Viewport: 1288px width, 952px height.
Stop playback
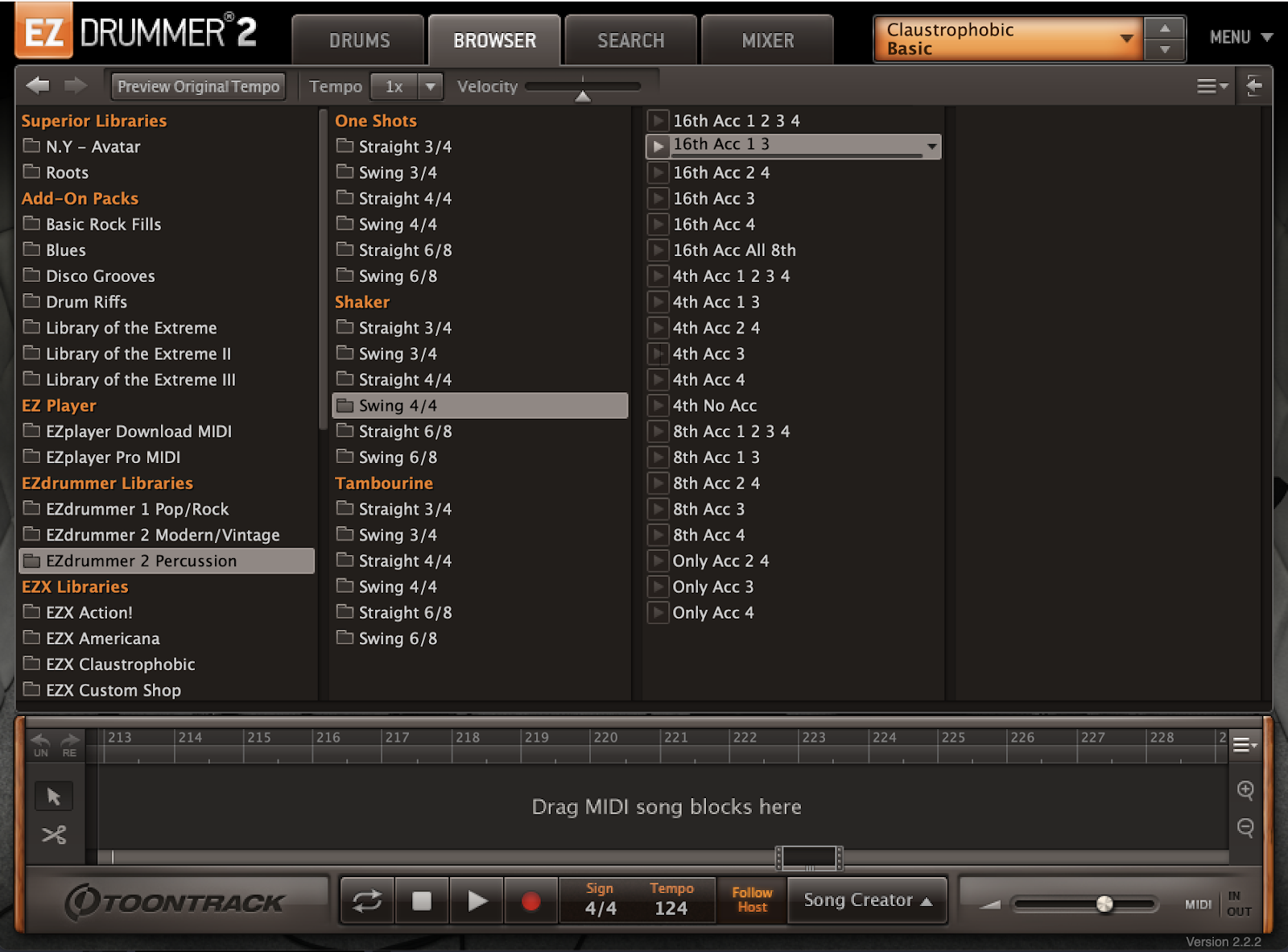point(422,900)
